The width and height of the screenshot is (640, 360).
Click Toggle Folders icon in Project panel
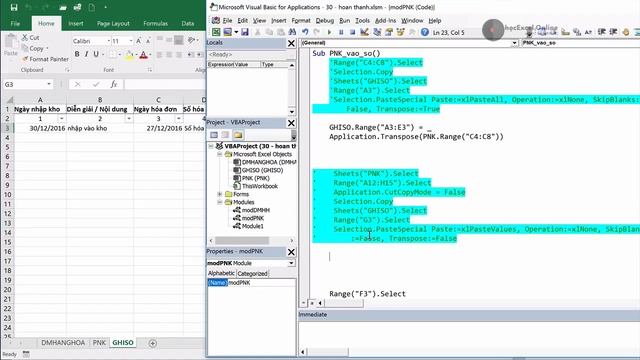point(238,135)
